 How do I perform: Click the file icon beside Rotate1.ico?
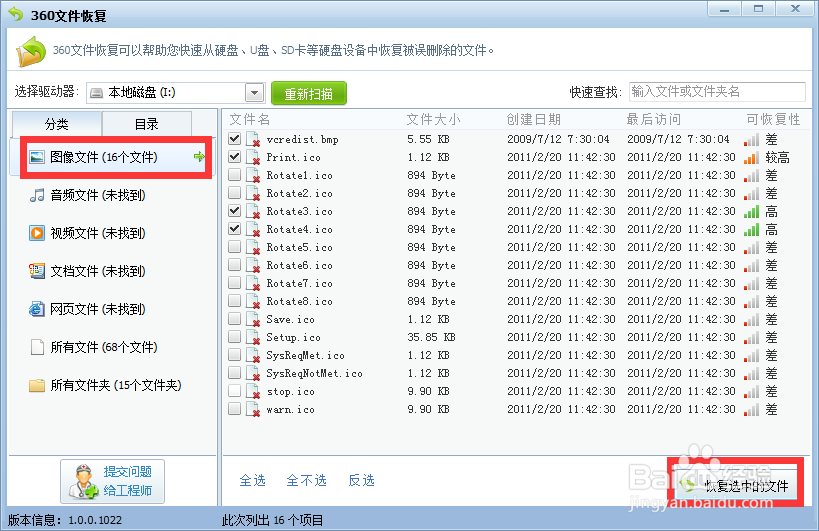[x=253, y=175]
